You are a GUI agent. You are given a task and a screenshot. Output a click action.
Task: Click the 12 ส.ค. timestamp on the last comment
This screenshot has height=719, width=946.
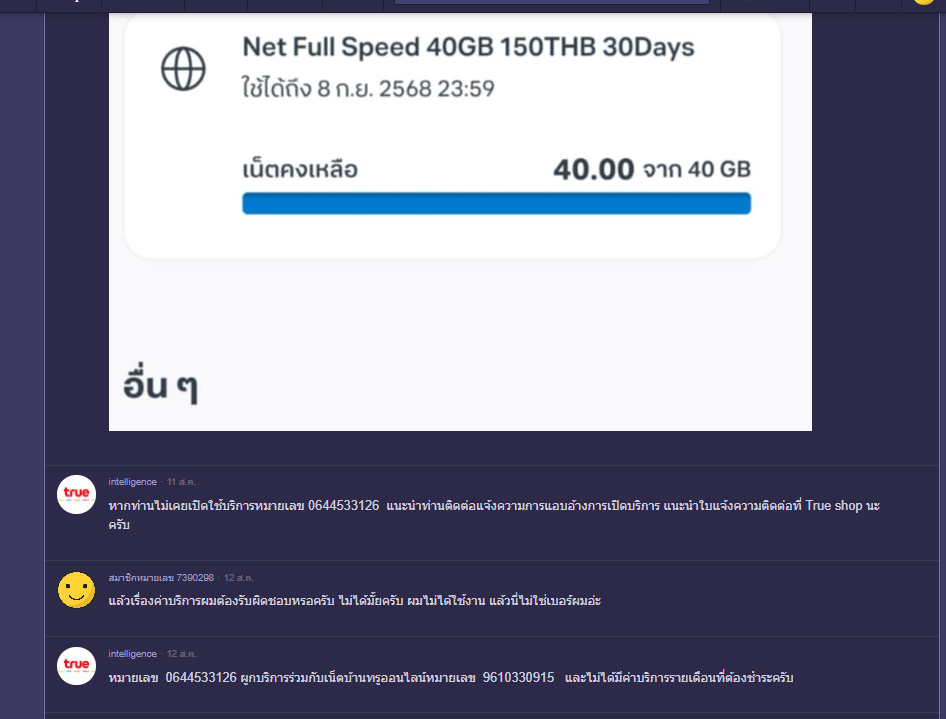pyautogui.click(x=182, y=654)
